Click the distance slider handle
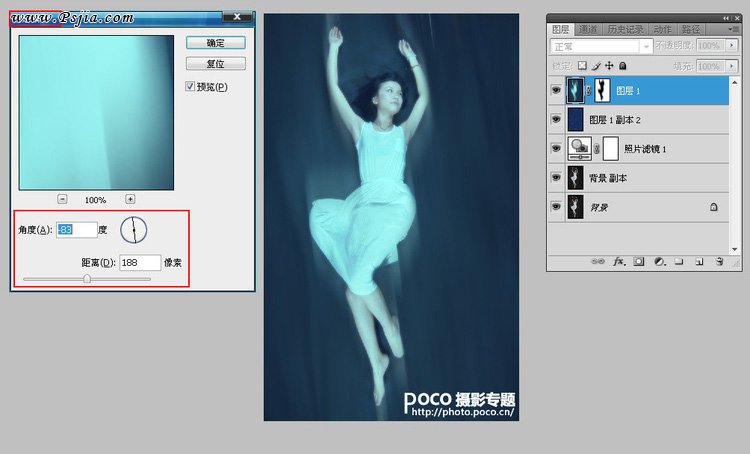The height and width of the screenshot is (454, 750). click(x=87, y=279)
